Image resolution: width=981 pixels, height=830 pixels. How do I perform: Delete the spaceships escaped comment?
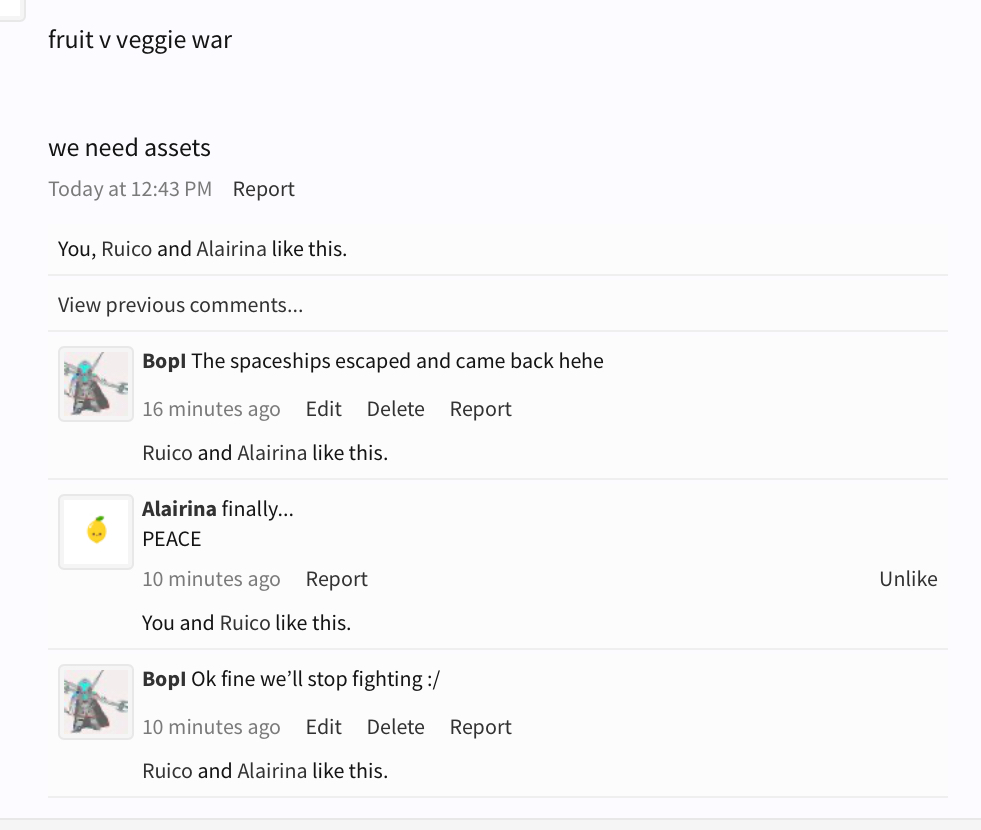(395, 408)
